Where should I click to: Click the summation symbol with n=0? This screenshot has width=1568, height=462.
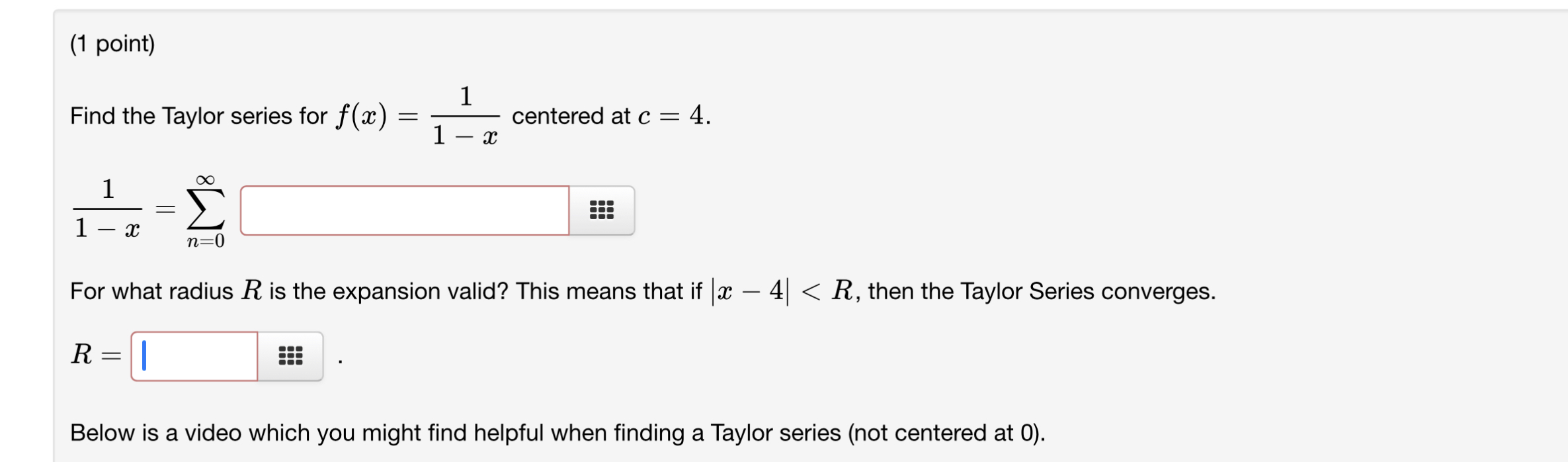point(205,209)
